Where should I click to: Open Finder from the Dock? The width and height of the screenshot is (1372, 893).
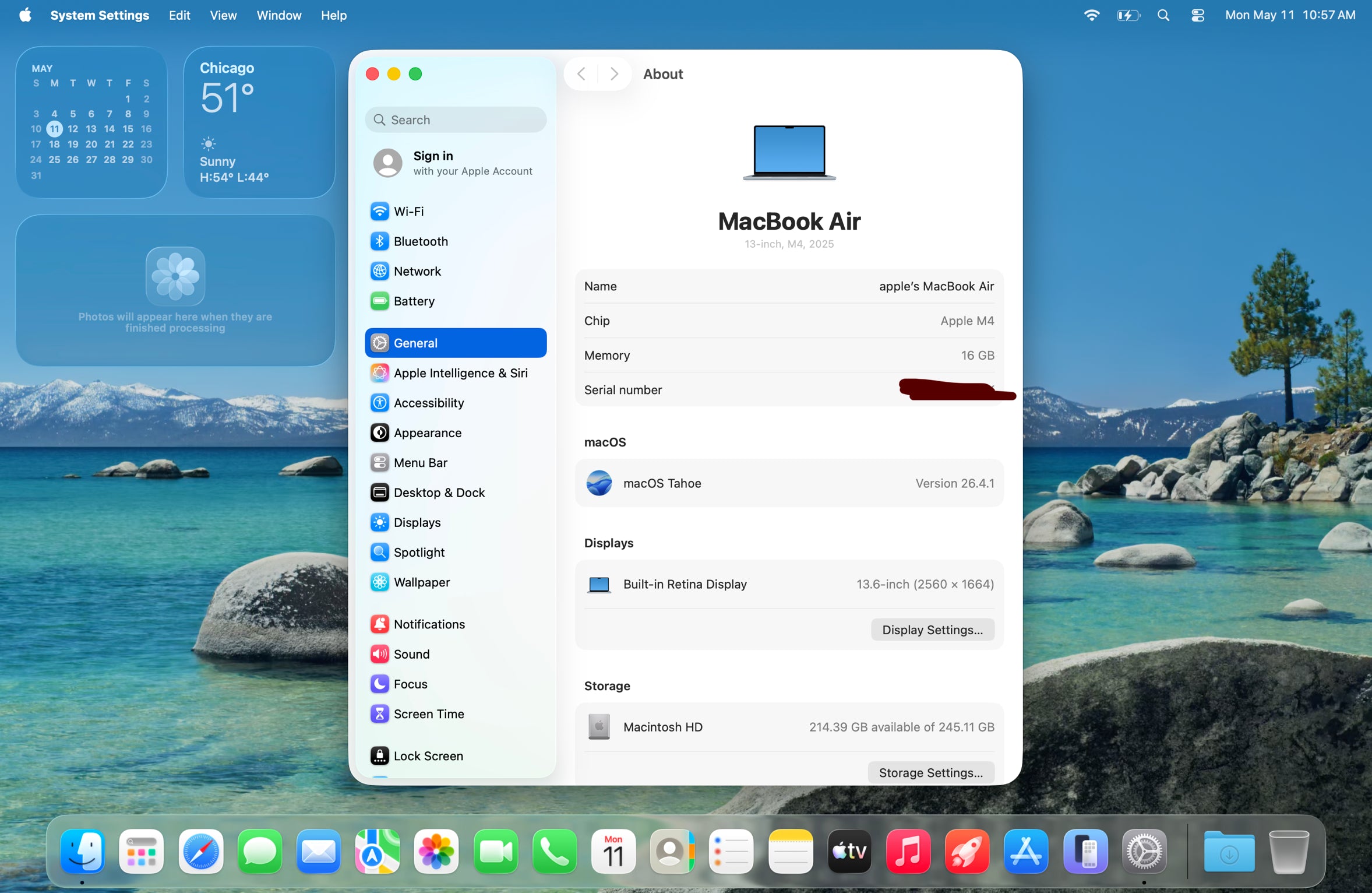tap(83, 851)
